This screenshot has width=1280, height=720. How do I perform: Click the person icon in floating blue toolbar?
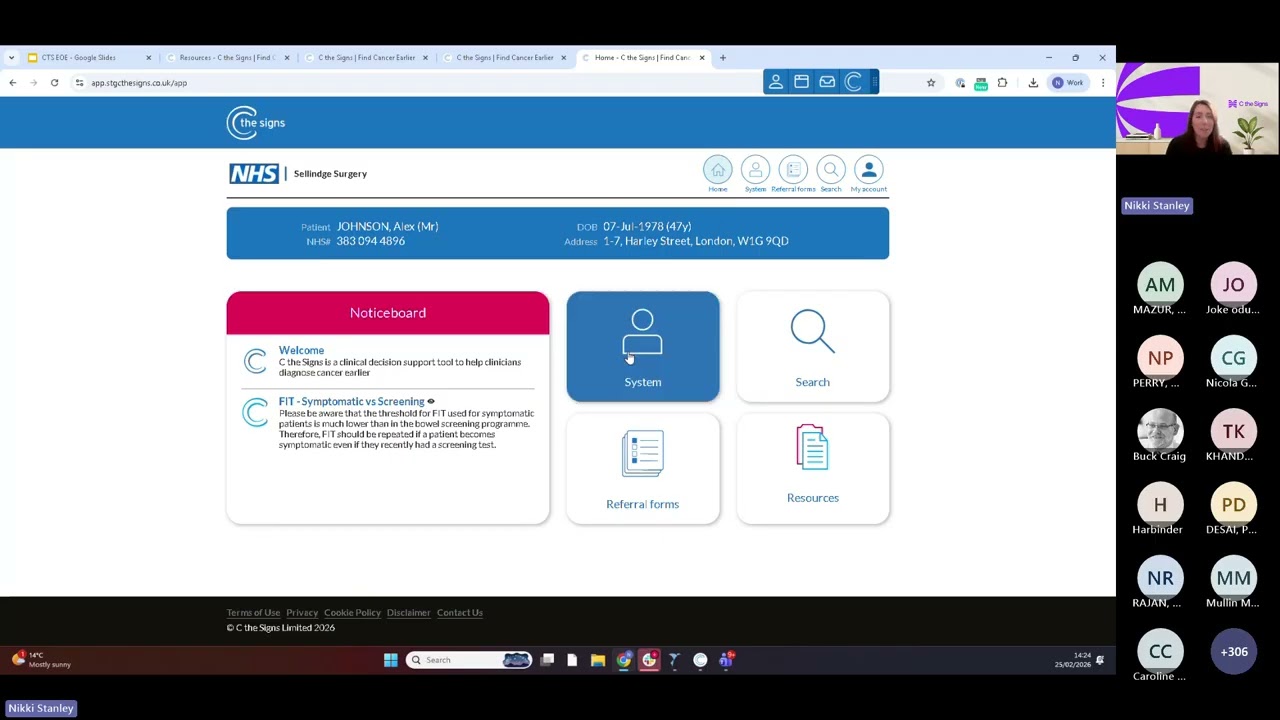[776, 82]
